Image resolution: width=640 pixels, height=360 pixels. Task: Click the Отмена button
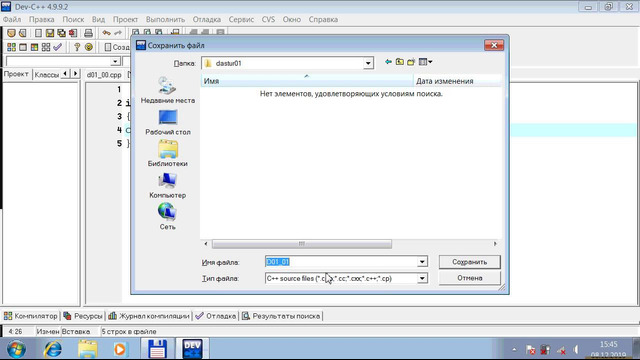(x=469, y=278)
